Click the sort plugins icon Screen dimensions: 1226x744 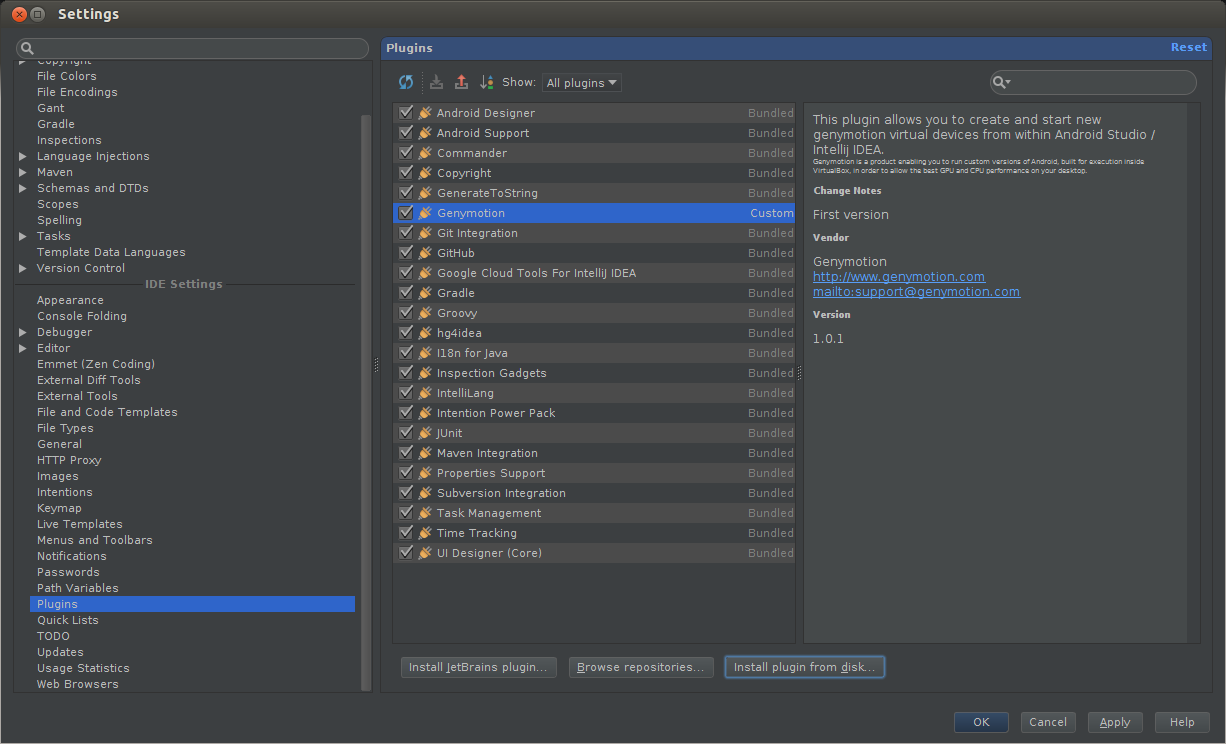pos(487,82)
